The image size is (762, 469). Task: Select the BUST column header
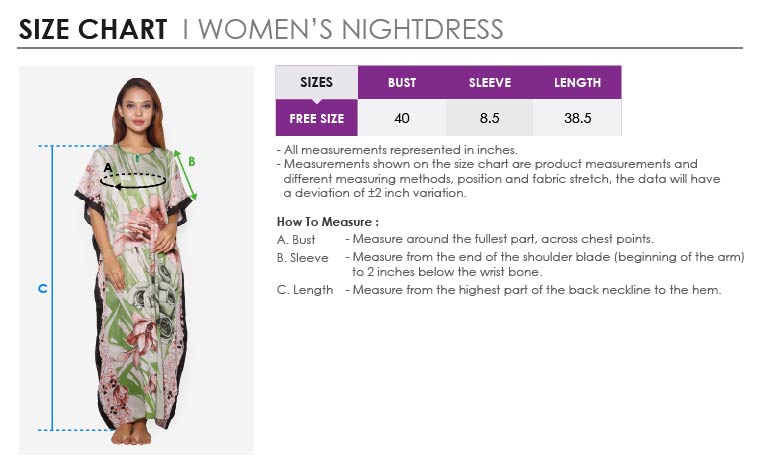pos(402,82)
